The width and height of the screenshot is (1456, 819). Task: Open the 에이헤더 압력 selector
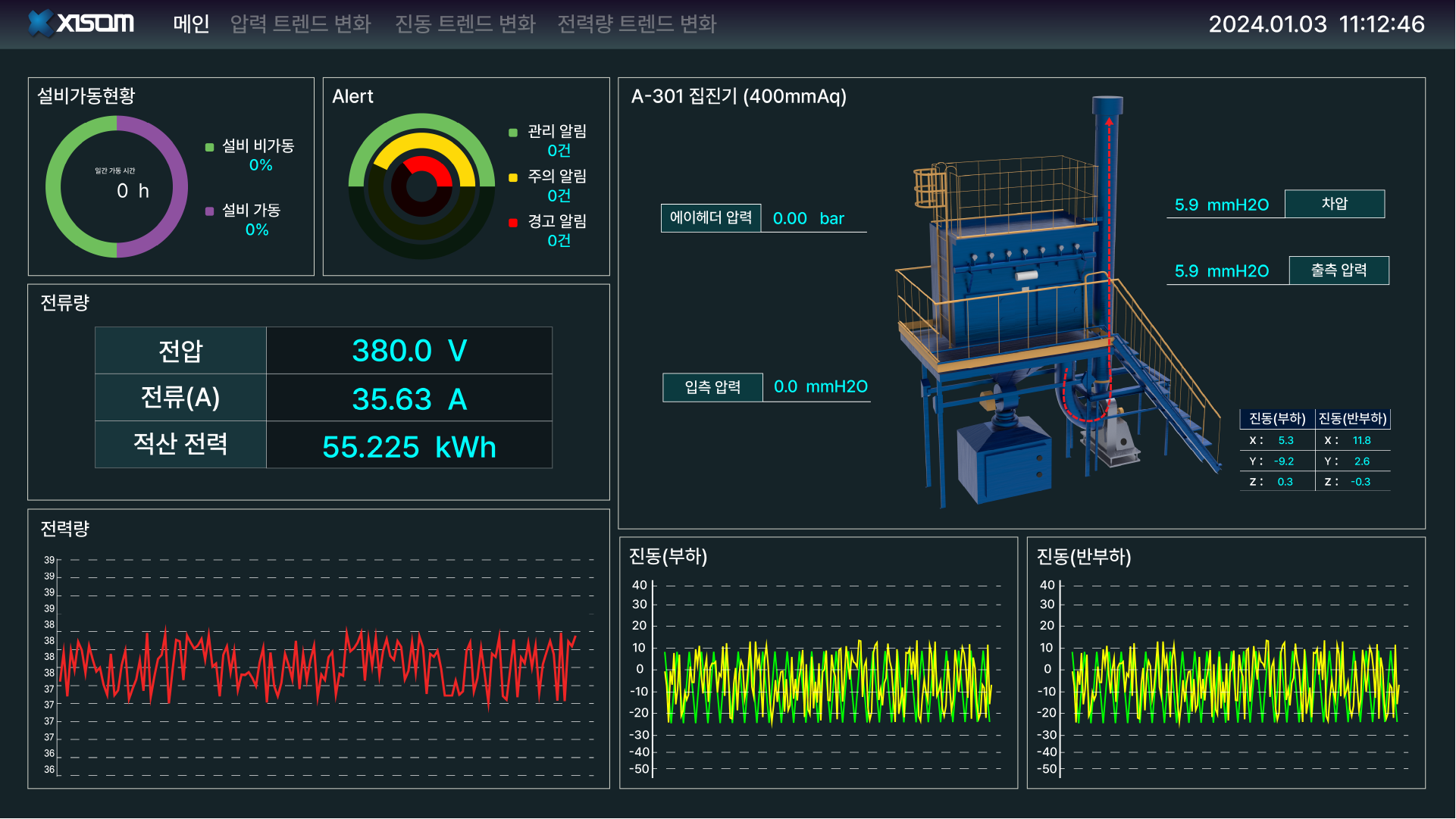[x=711, y=217]
